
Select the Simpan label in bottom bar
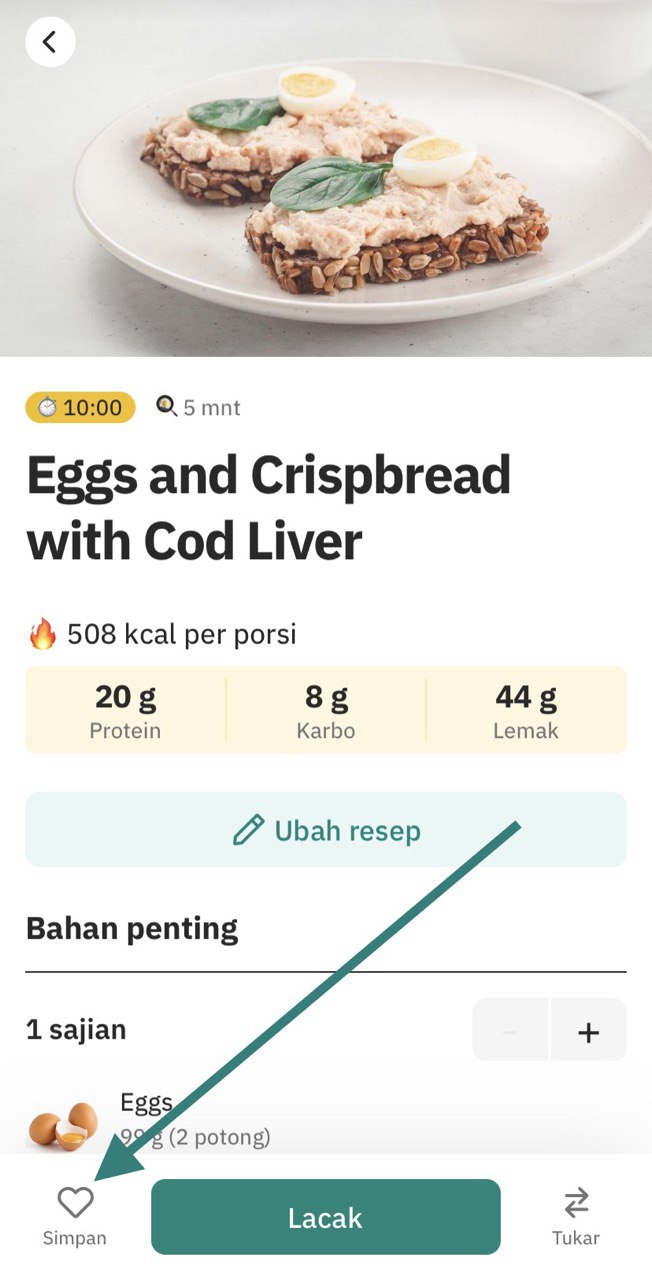pyautogui.click(x=74, y=1238)
